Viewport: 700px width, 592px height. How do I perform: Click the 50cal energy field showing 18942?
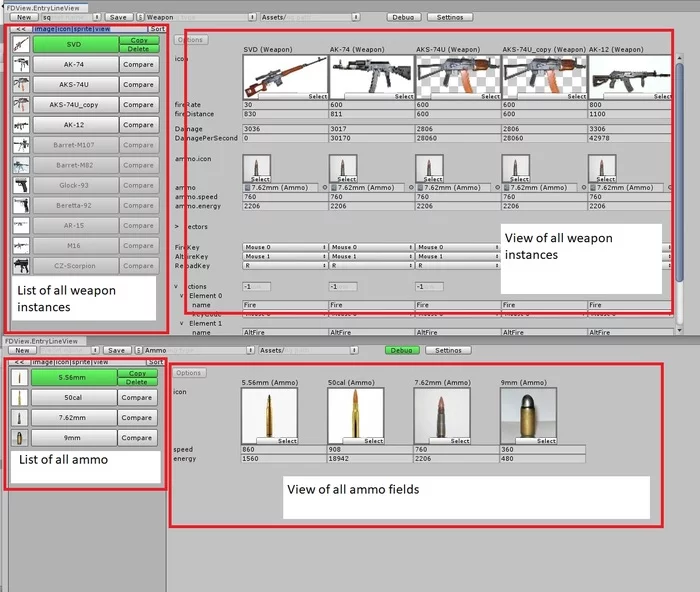tap(370, 459)
